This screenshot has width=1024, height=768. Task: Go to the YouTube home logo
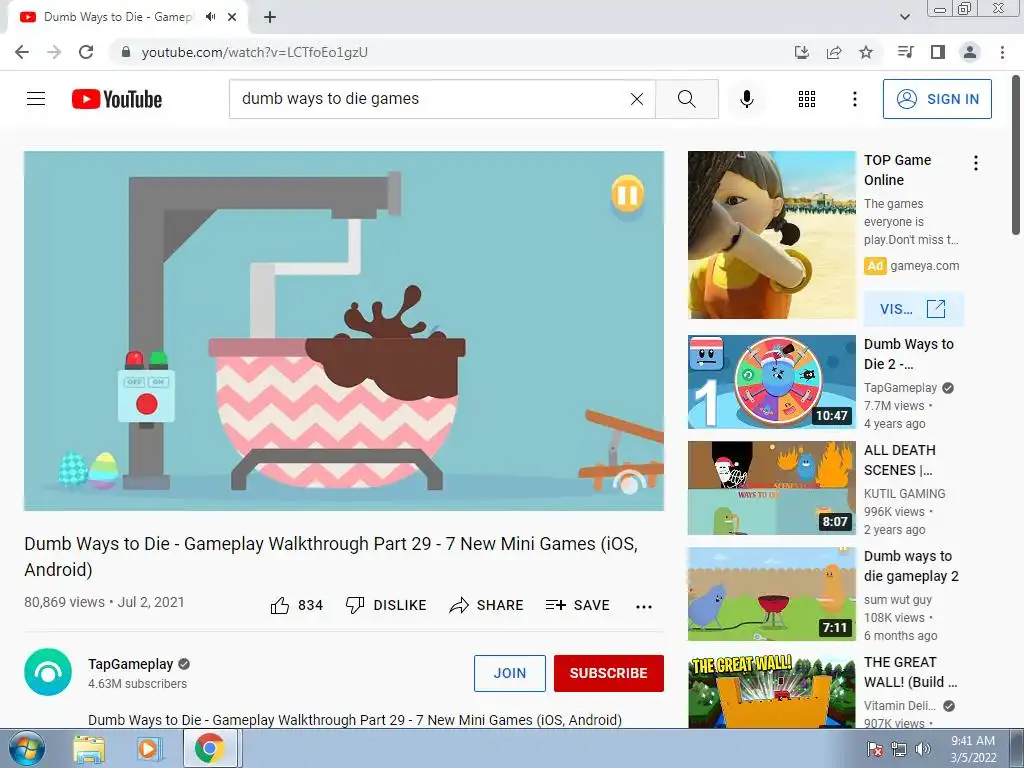click(x=117, y=99)
